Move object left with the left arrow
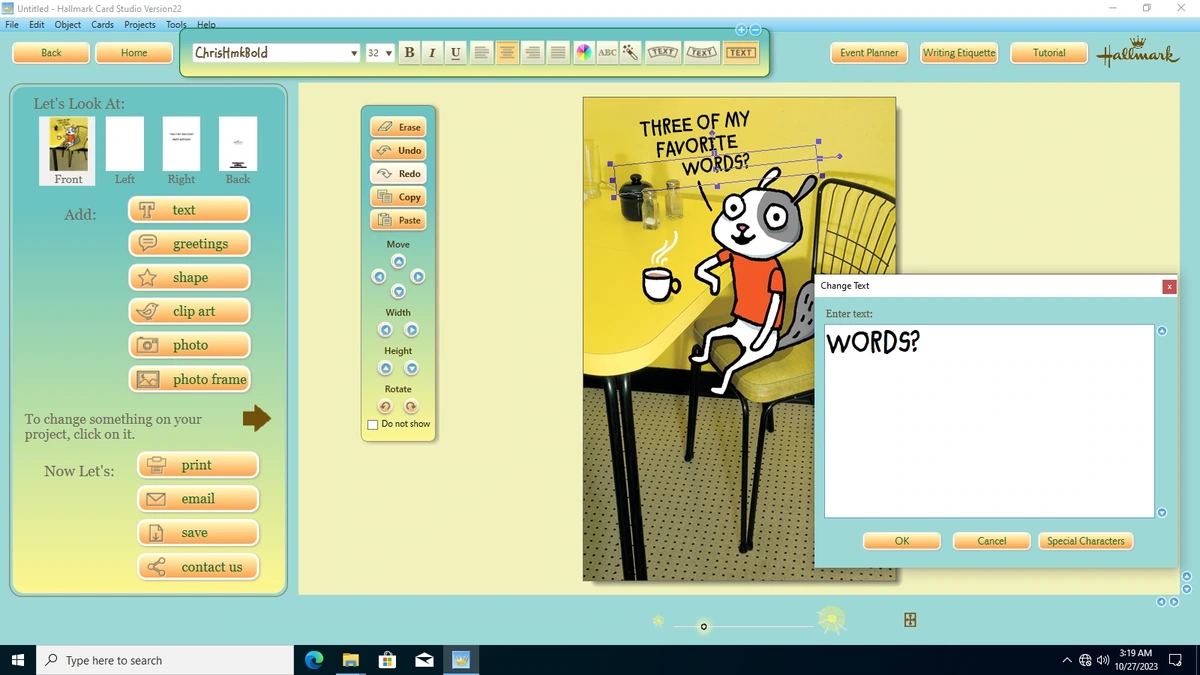 378,276
